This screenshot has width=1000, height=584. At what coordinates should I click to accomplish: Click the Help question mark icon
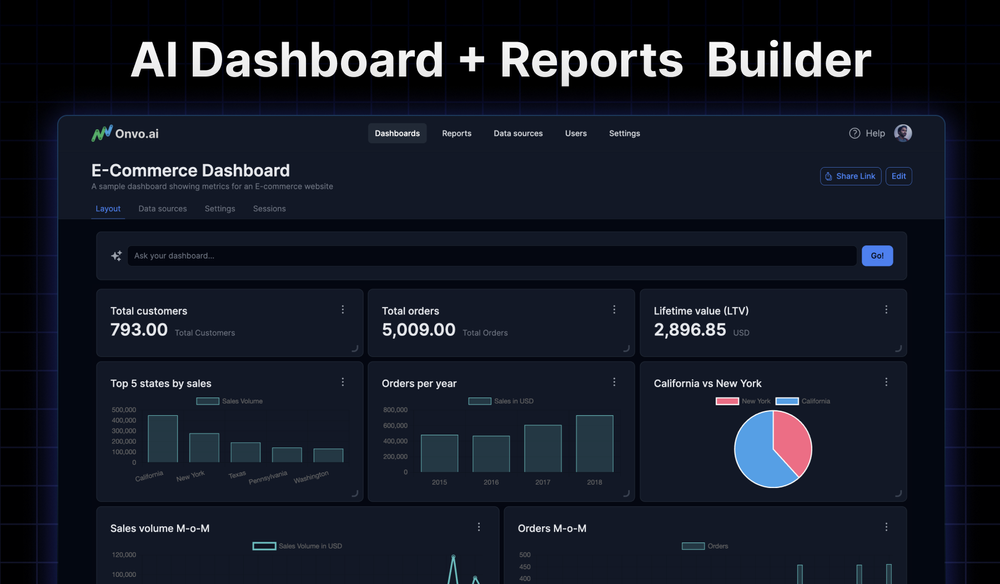pyautogui.click(x=855, y=133)
